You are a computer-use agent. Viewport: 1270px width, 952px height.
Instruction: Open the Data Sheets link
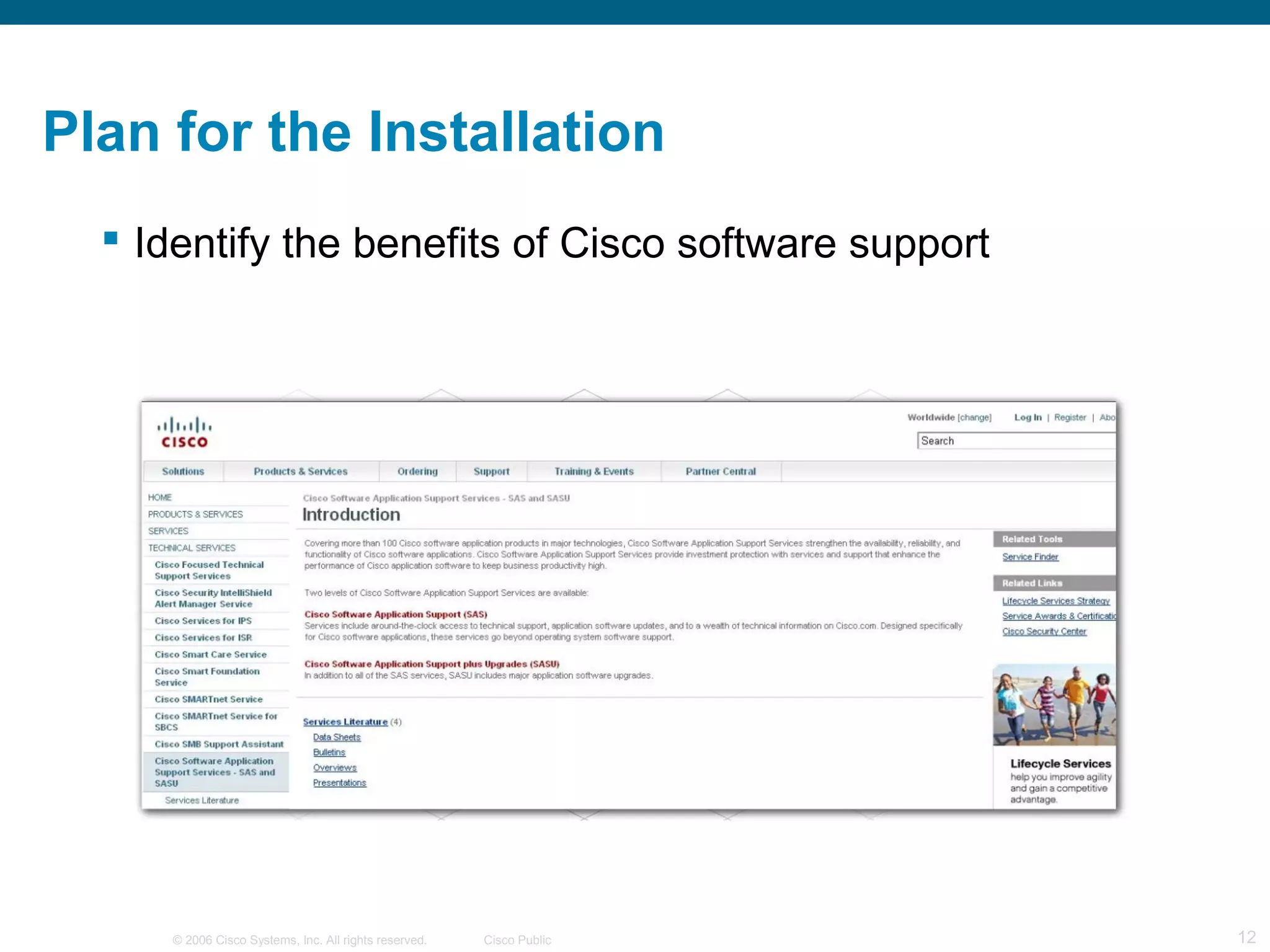337,737
